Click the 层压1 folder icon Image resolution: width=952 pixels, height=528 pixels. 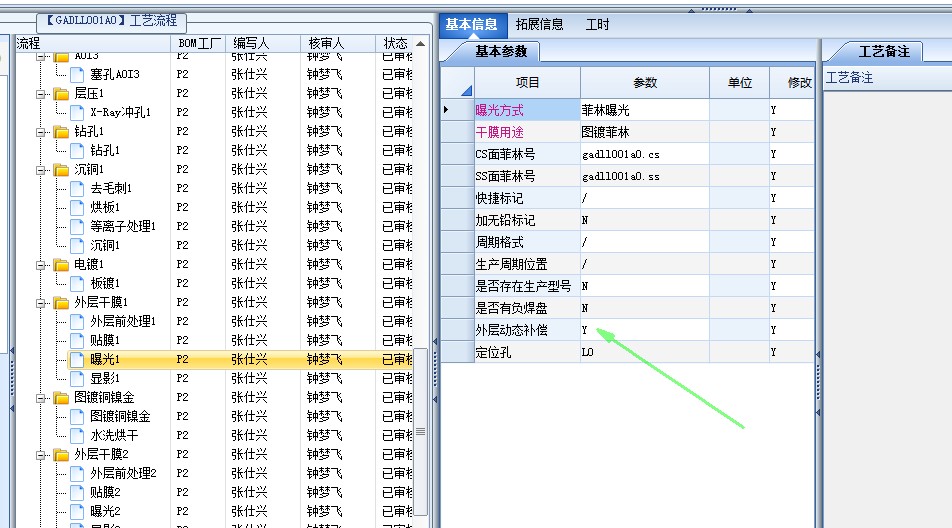click(x=61, y=93)
